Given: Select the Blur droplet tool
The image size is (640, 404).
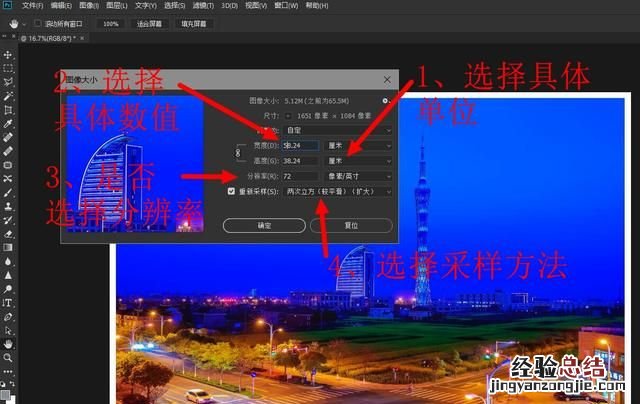Looking at the screenshot, I should click(x=8, y=261).
